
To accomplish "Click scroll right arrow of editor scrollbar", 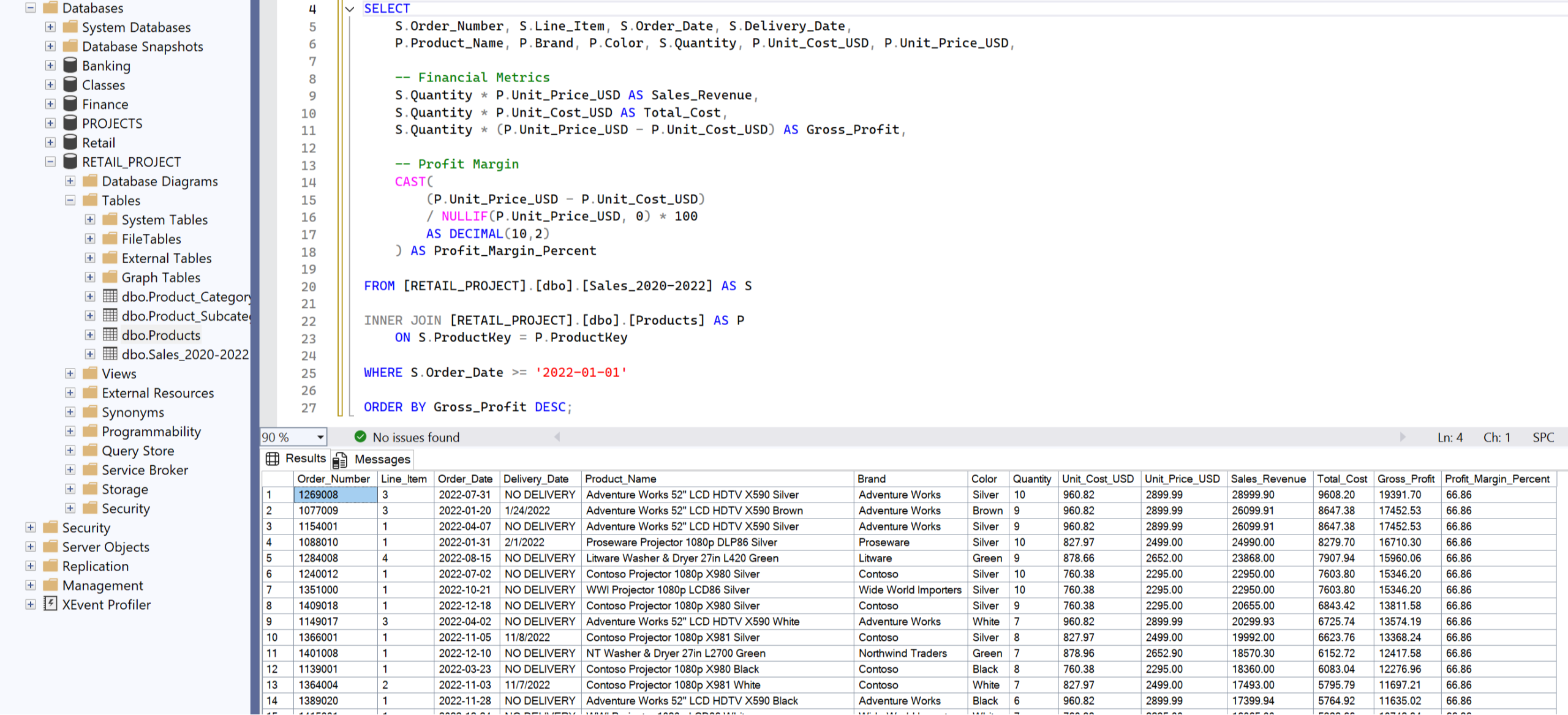I will coord(1403,436).
